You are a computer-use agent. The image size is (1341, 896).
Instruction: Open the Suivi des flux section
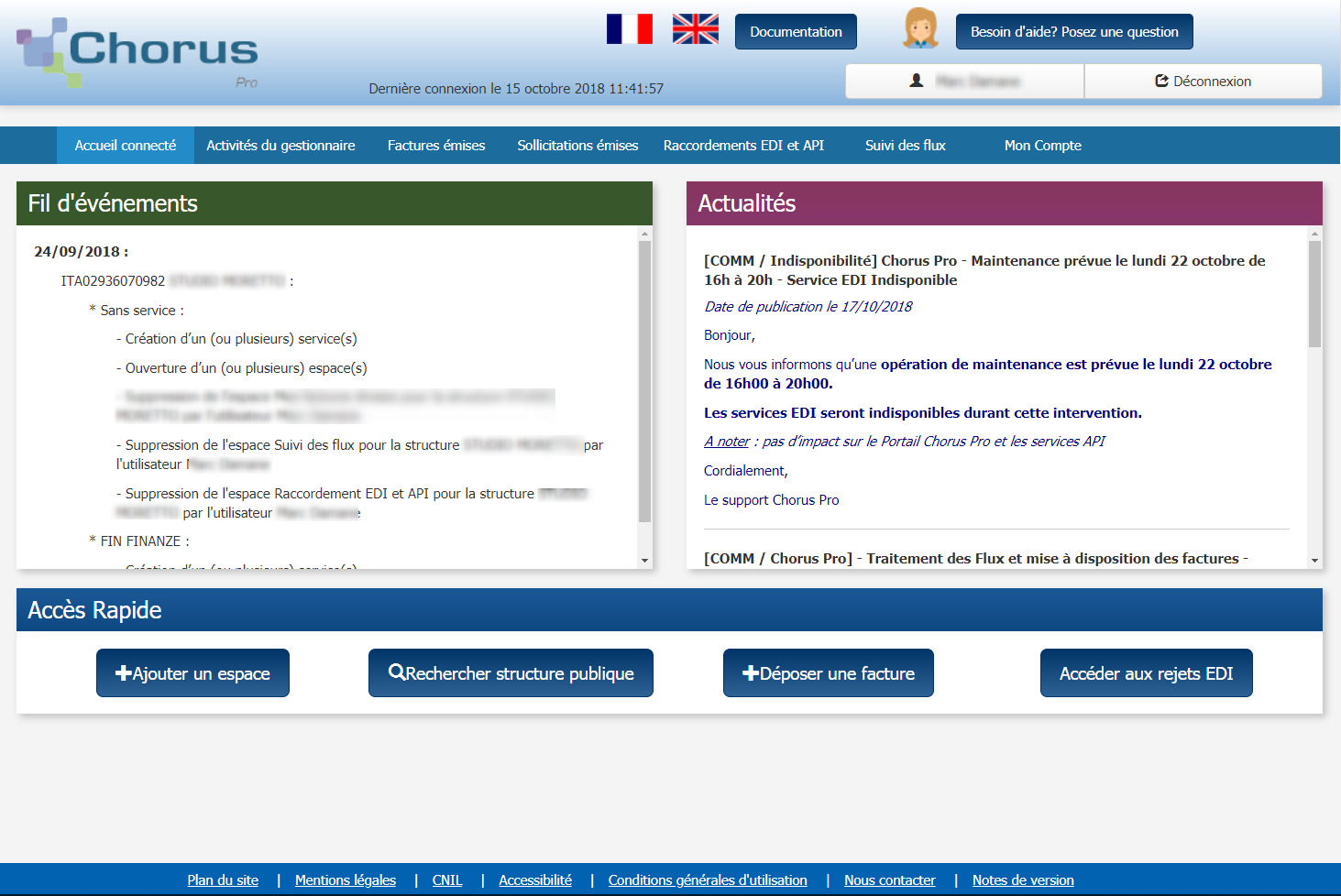pos(905,145)
